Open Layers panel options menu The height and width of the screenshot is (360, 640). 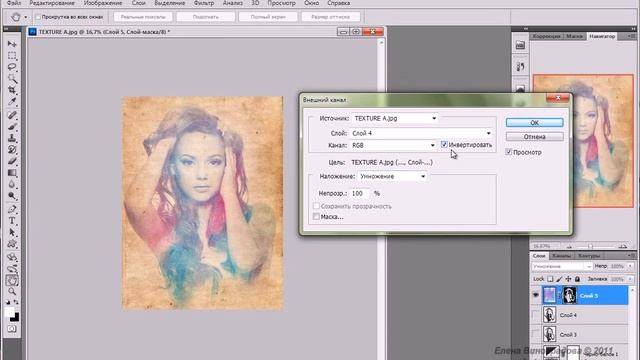coord(631,256)
